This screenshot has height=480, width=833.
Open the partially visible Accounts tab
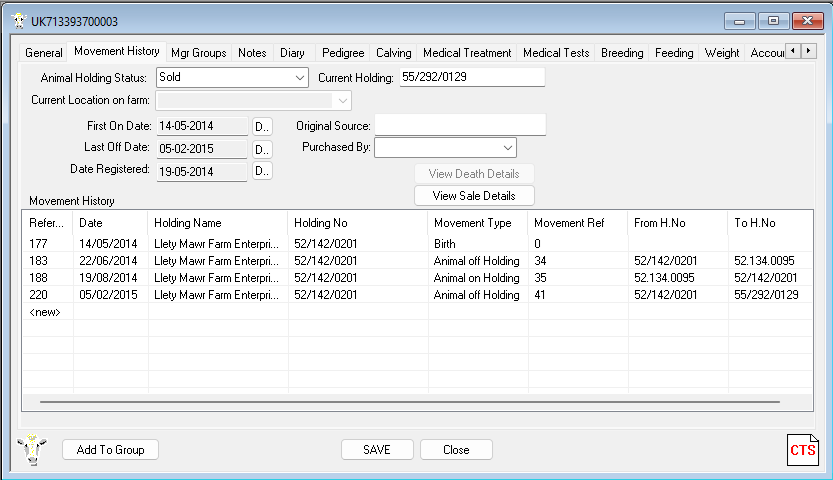click(x=766, y=53)
